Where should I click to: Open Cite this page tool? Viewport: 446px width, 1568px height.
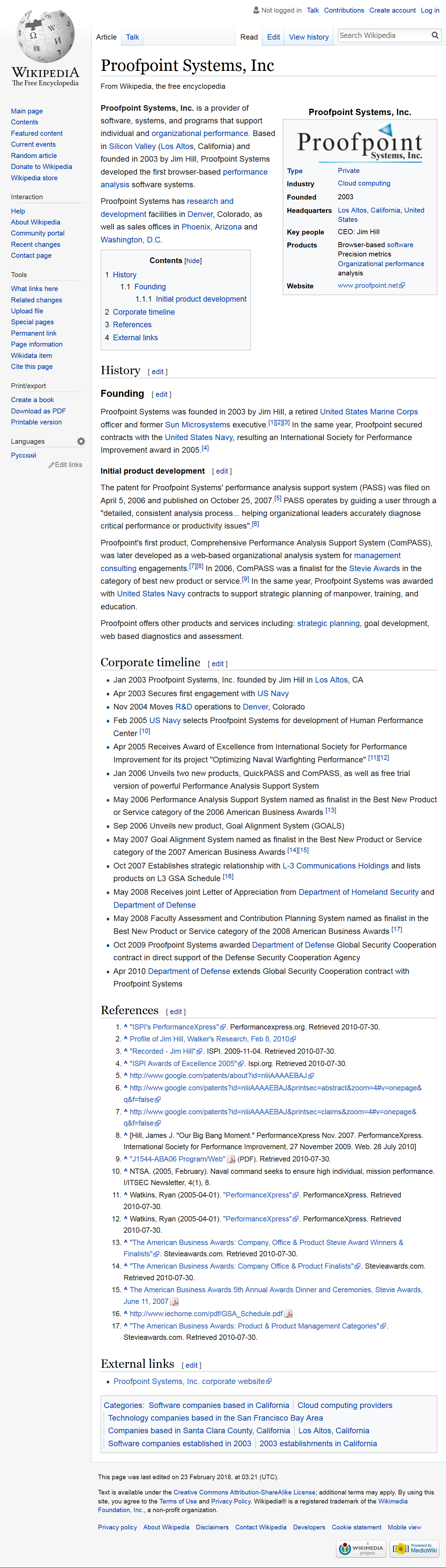[32, 367]
